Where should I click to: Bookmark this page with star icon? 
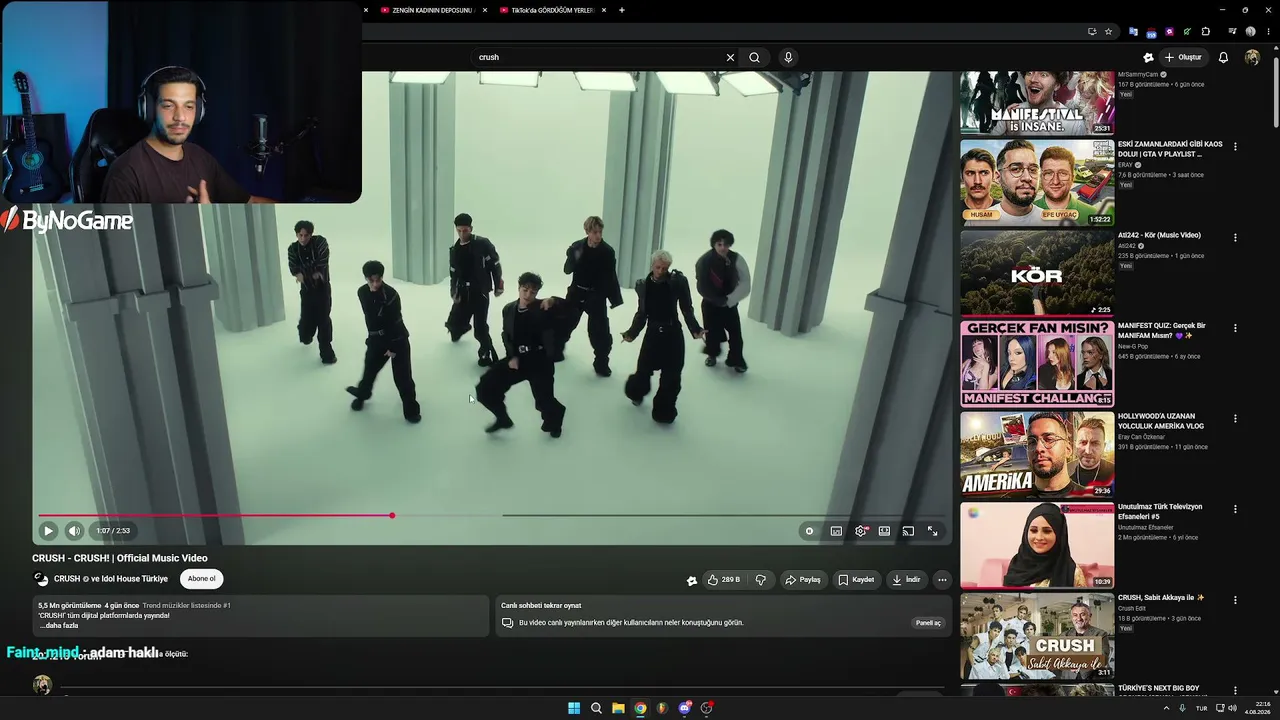(1108, 31)
